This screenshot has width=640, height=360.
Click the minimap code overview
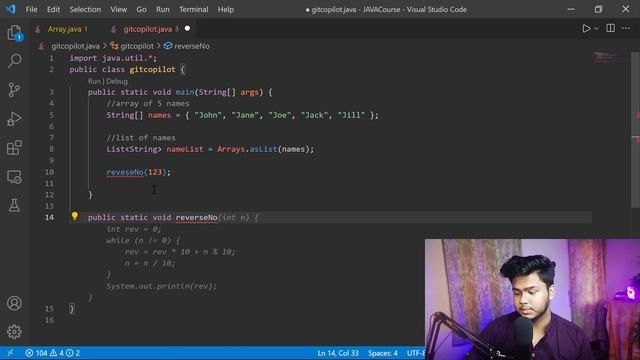(x=611, y=58)
